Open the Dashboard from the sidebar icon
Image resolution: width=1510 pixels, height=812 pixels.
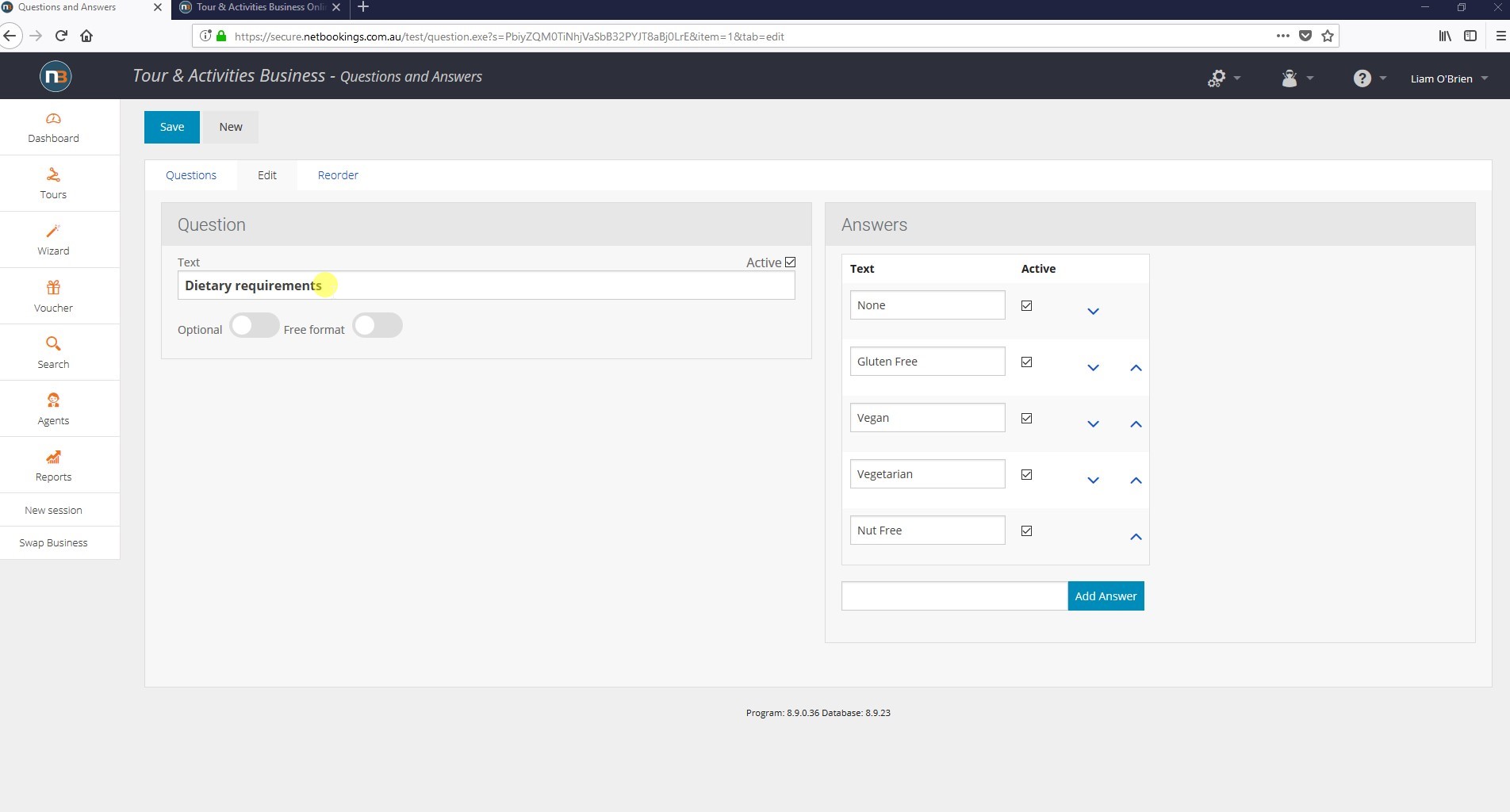point(53,119)
